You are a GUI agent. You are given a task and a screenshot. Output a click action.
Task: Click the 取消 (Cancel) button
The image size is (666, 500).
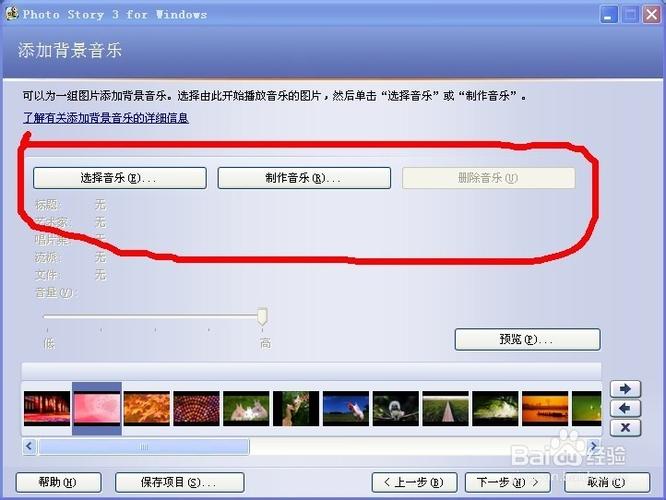point(607,483)
